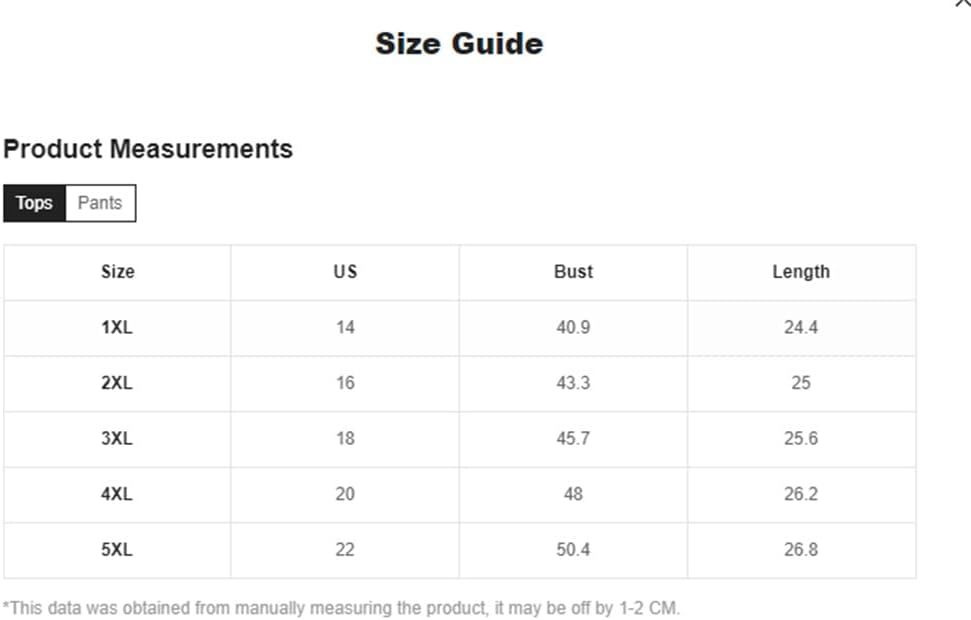Click the Product Measurements heading
Screen dimensions: 971x620
(148, 149)
